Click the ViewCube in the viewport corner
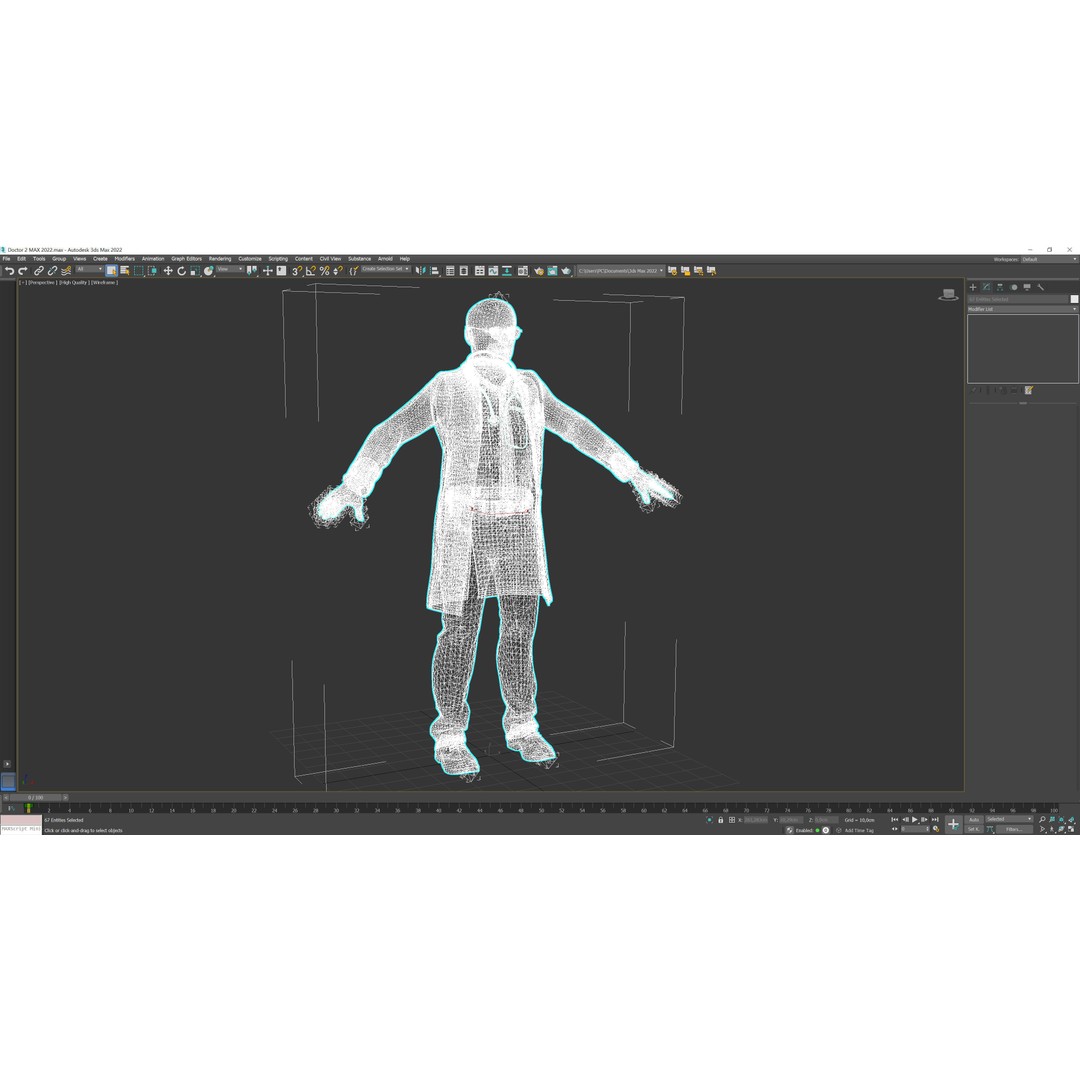 point(948,295)
